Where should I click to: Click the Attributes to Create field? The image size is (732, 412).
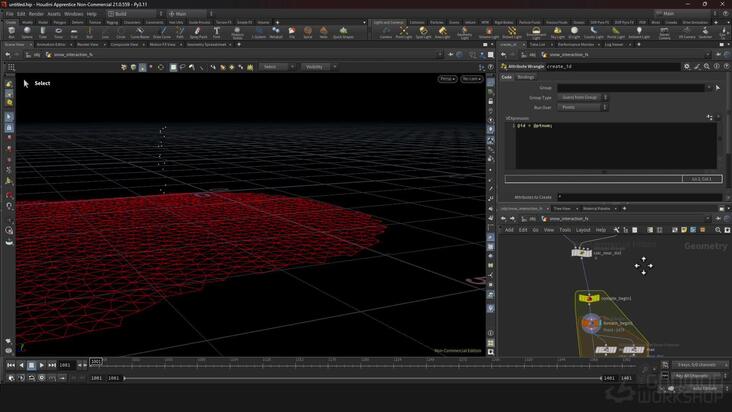(x=640, y=197)
